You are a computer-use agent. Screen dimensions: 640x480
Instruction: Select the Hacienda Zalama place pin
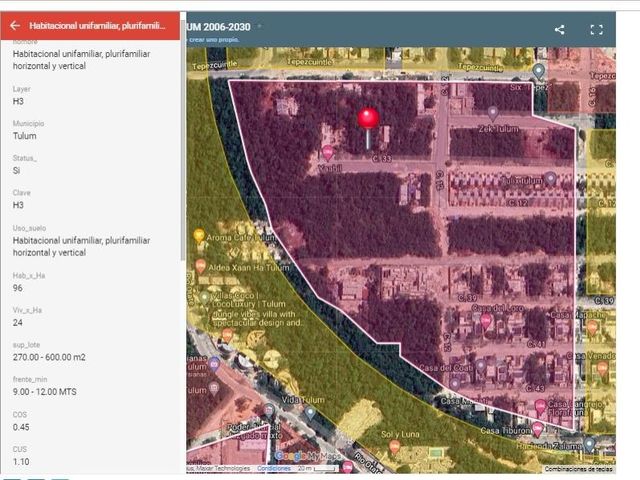pos(589,443)
